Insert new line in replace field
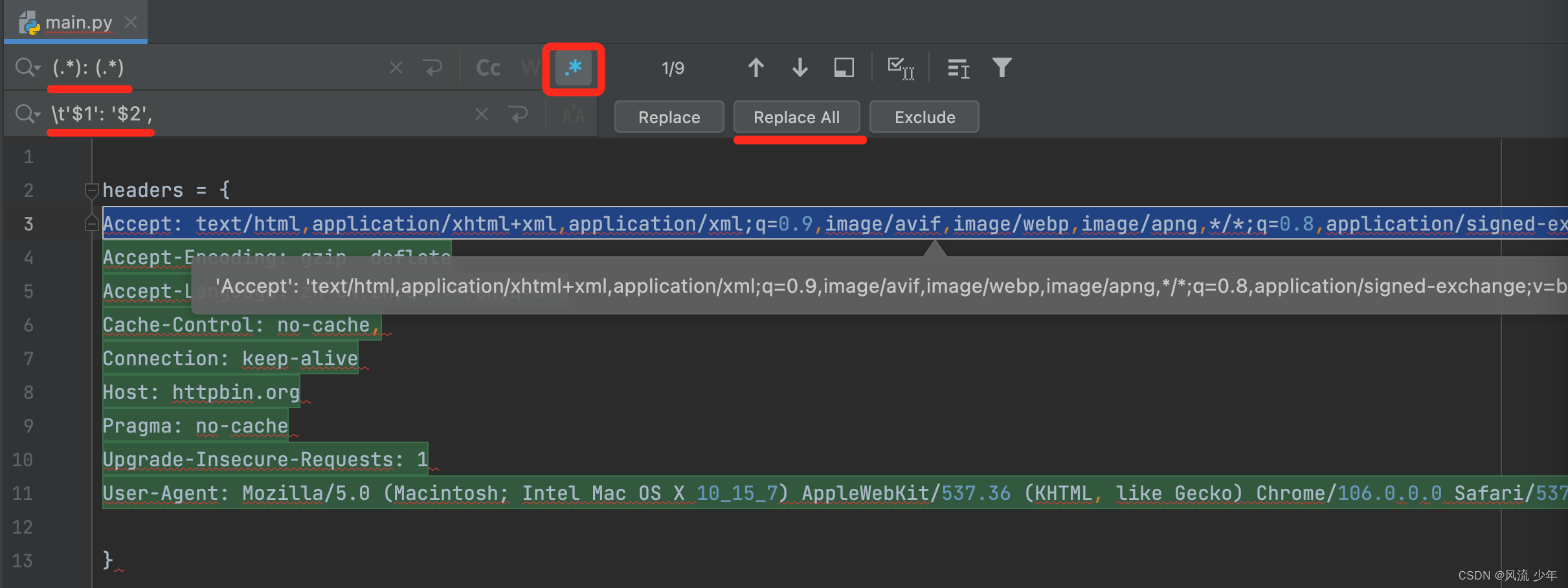 coord(518,115)
